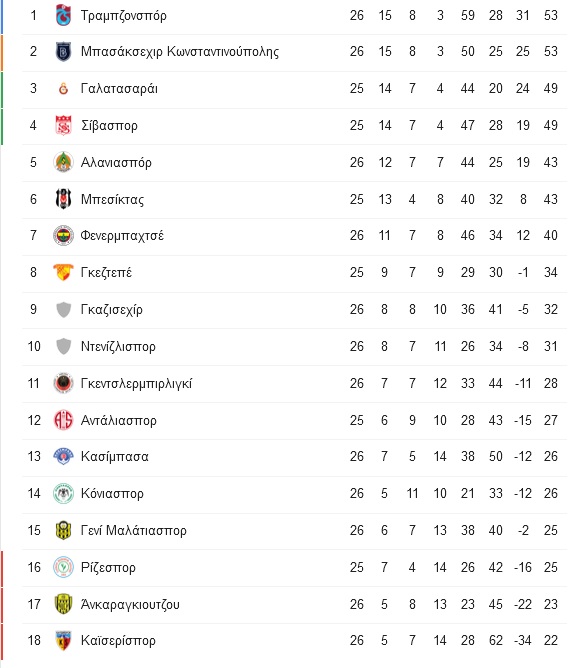Click the Μπεσίκτας eagle logo
The width and height of the screenshot is (569, 668).
click(63, 199)
